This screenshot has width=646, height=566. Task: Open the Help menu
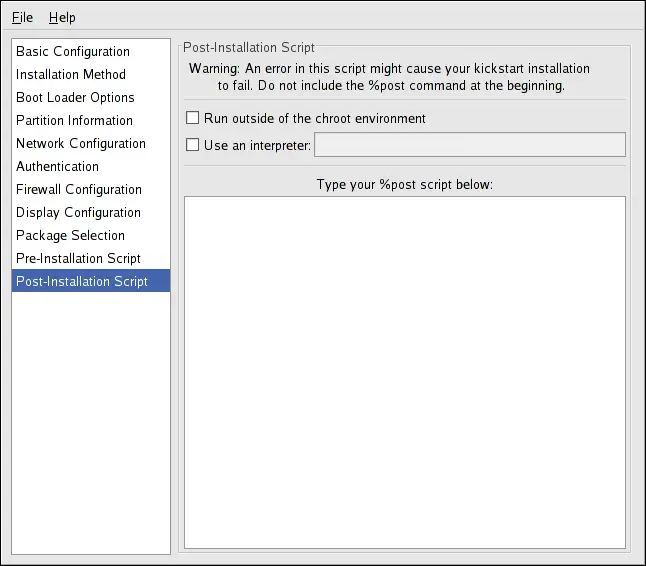point(62,17)
